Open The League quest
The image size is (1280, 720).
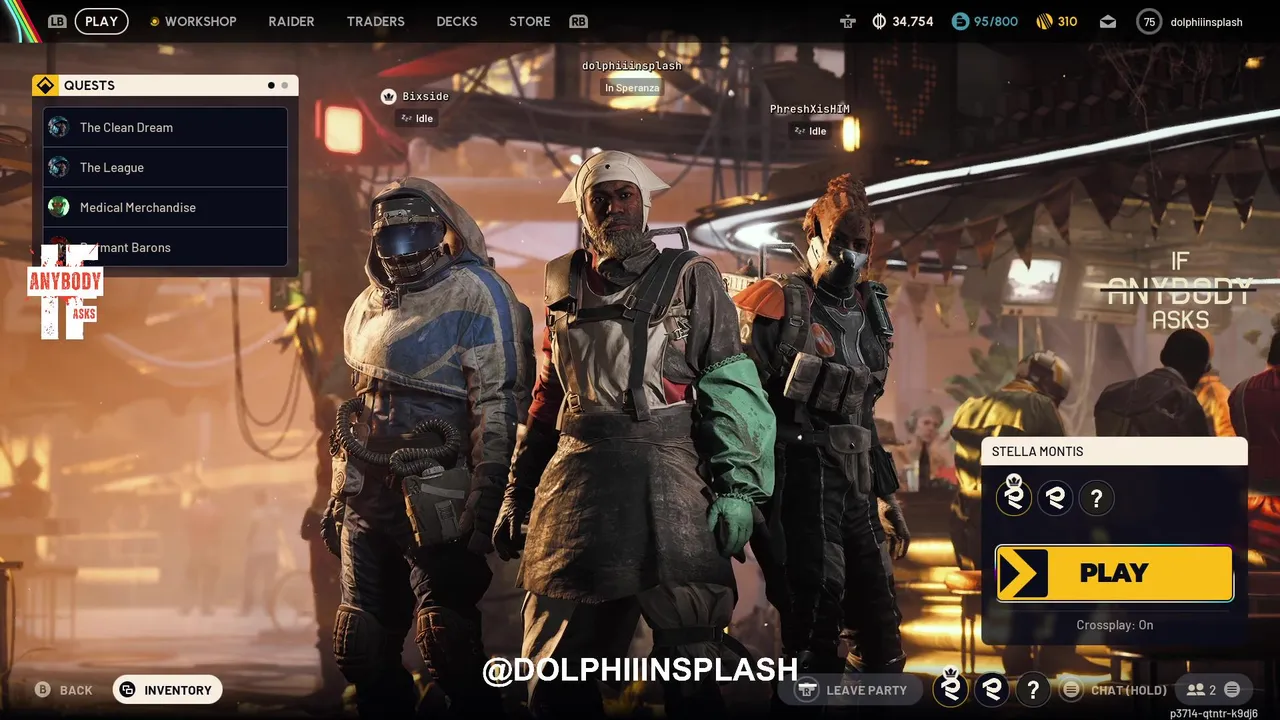click(165, 167)
